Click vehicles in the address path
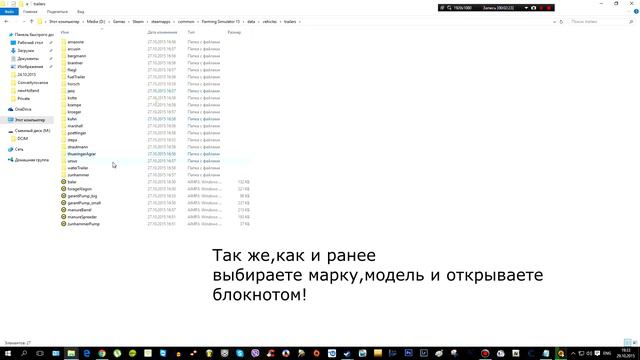The width and height of the screenshot is (640, 360). [x=269, y=22]
